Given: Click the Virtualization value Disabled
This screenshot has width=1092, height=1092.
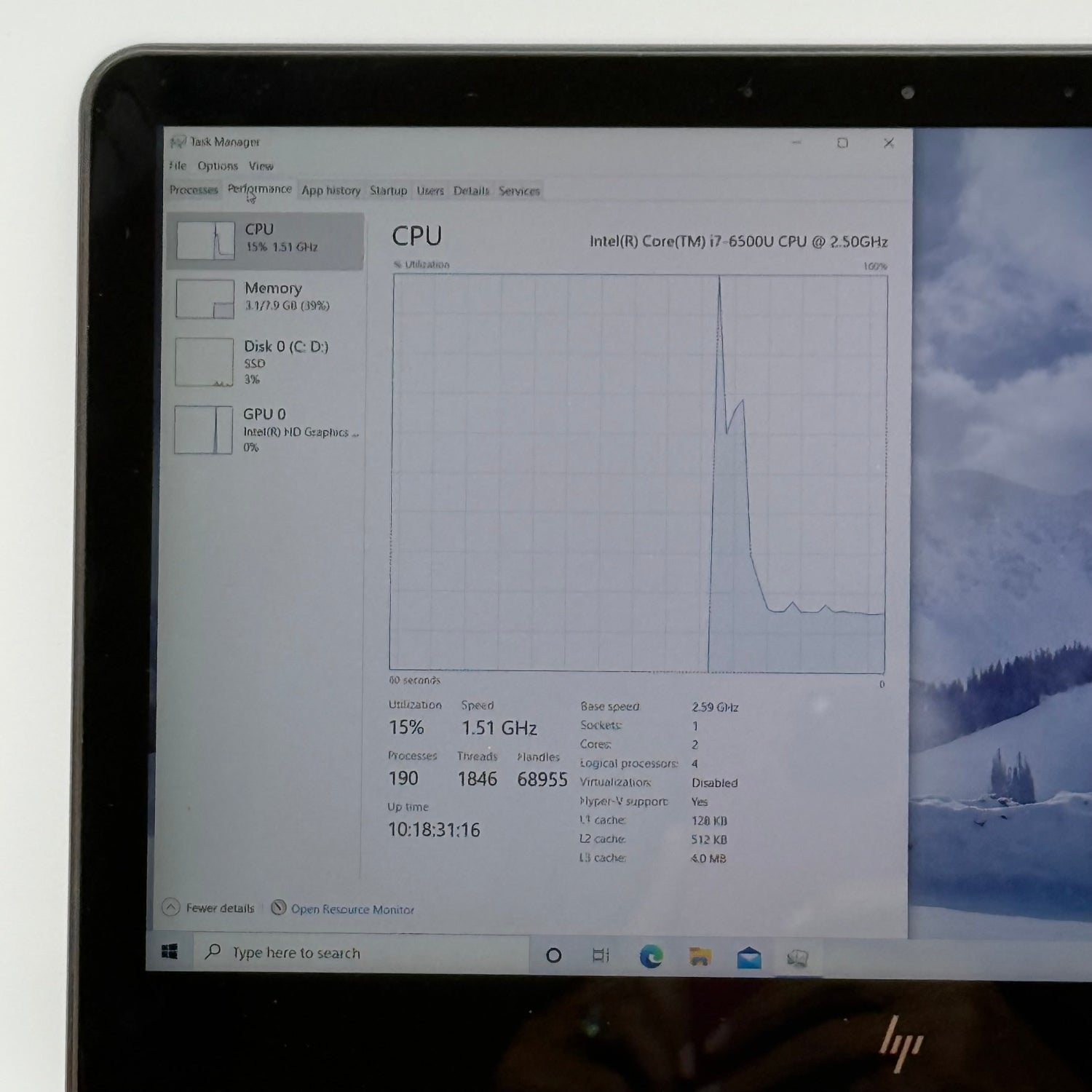Looking at the screenshot, I should [x=715, y=783].
